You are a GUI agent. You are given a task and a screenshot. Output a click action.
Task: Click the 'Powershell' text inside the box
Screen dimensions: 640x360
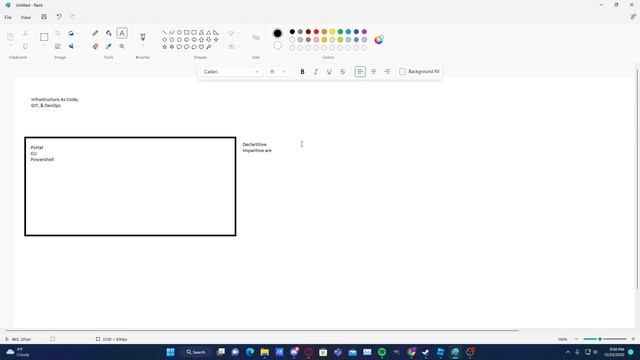42,160
